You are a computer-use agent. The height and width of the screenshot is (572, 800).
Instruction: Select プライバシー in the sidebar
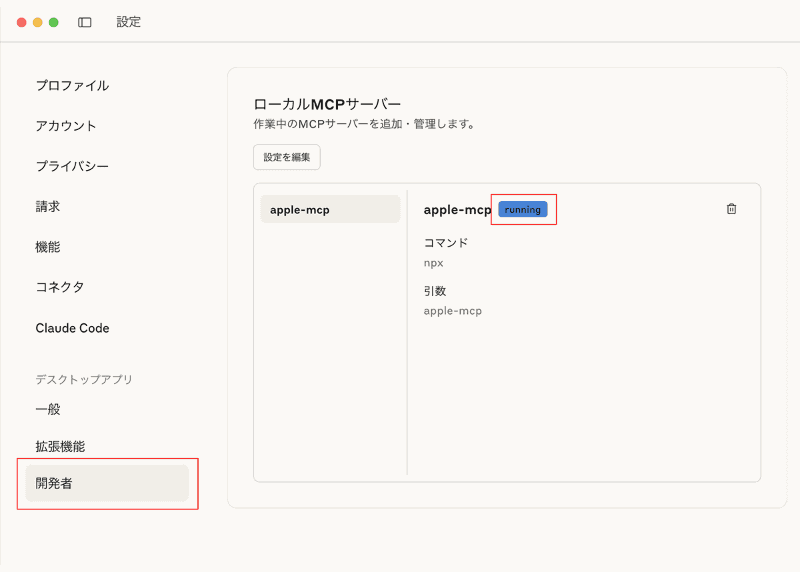(72, 166)
